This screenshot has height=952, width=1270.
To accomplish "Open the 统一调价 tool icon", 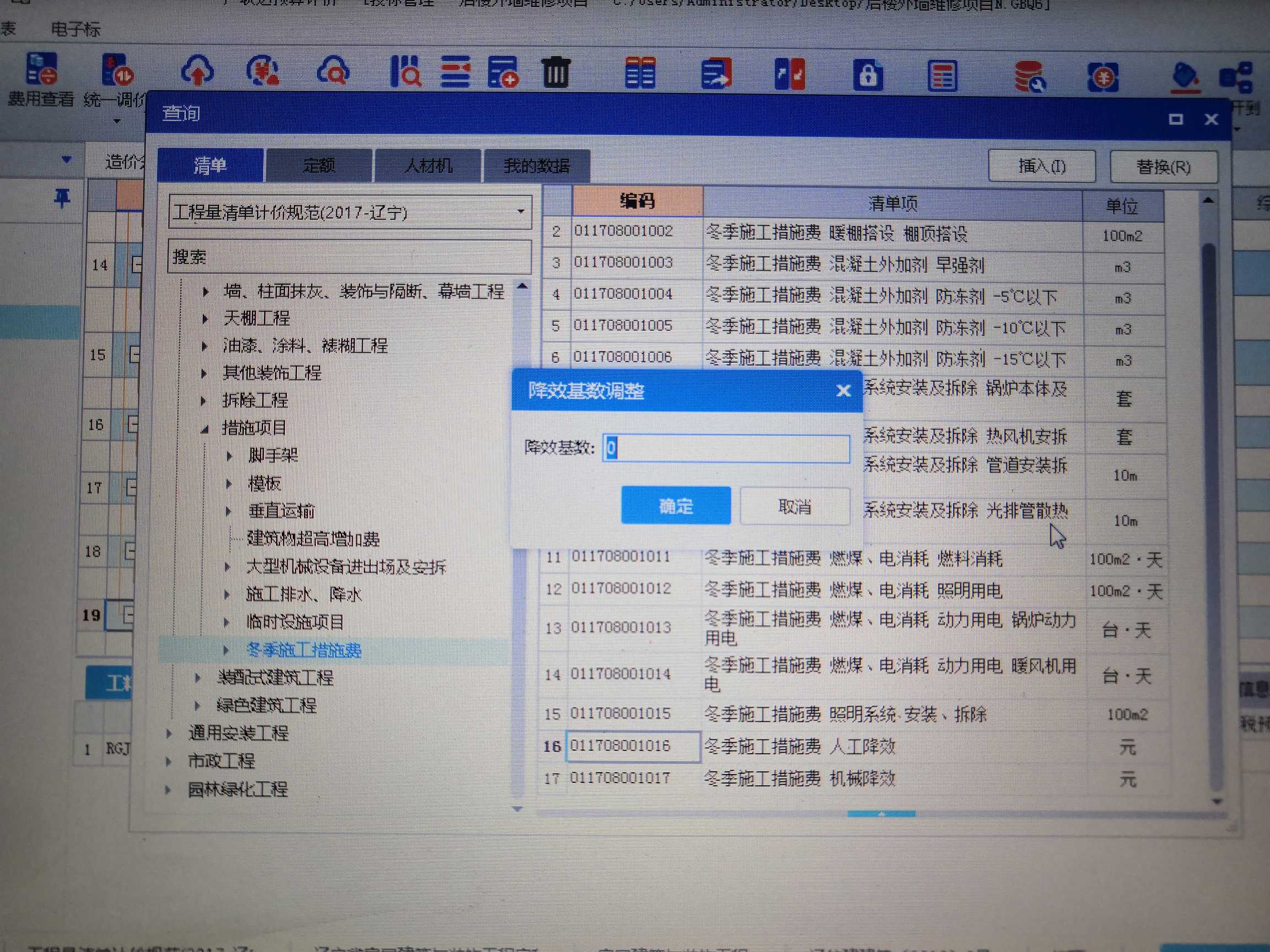I will 117,70.
